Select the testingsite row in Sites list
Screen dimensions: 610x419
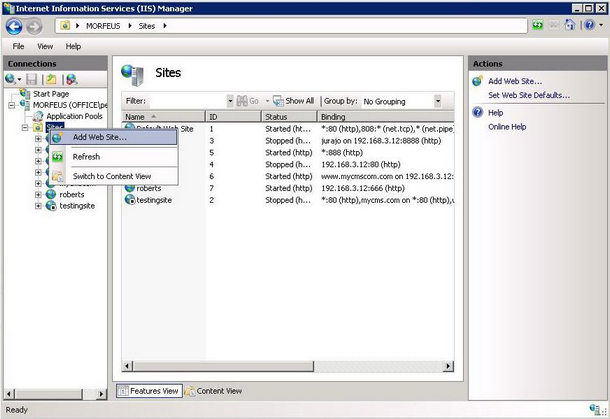tap(288, 200)
